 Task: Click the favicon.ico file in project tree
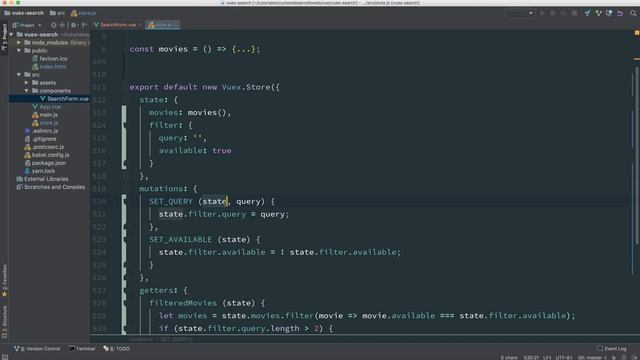50,59
